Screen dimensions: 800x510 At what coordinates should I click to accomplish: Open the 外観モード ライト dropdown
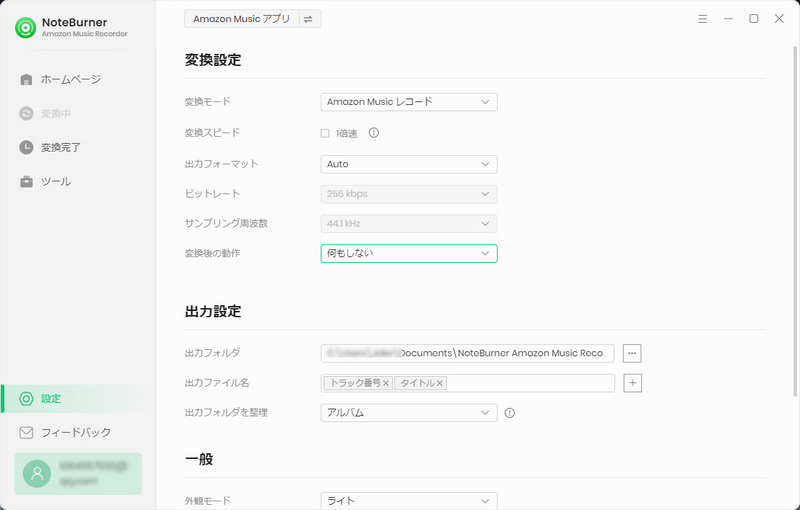[409, 501]
